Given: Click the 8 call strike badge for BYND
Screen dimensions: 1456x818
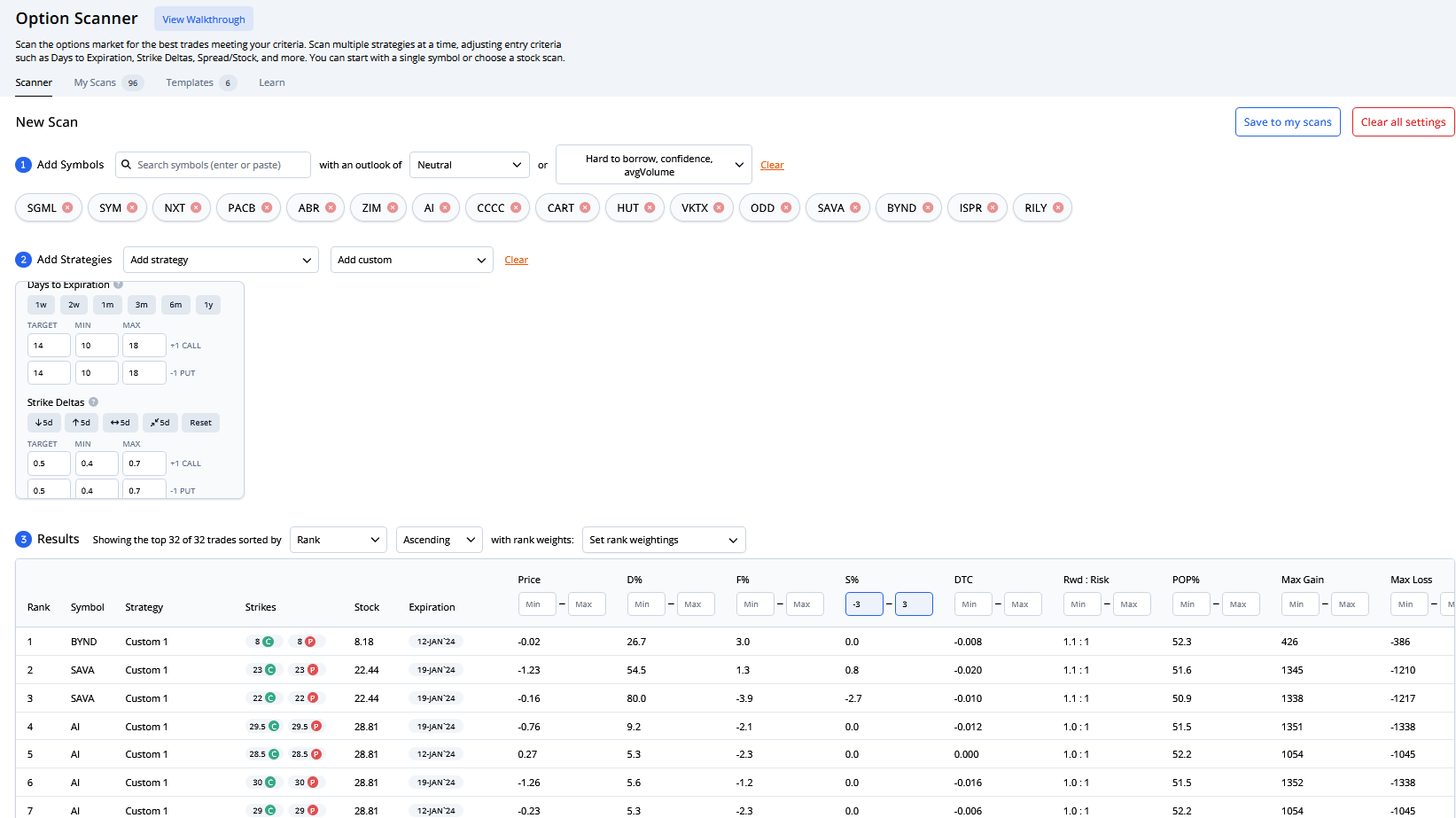Looking at the screenshot, I should (x=263, y=642).
